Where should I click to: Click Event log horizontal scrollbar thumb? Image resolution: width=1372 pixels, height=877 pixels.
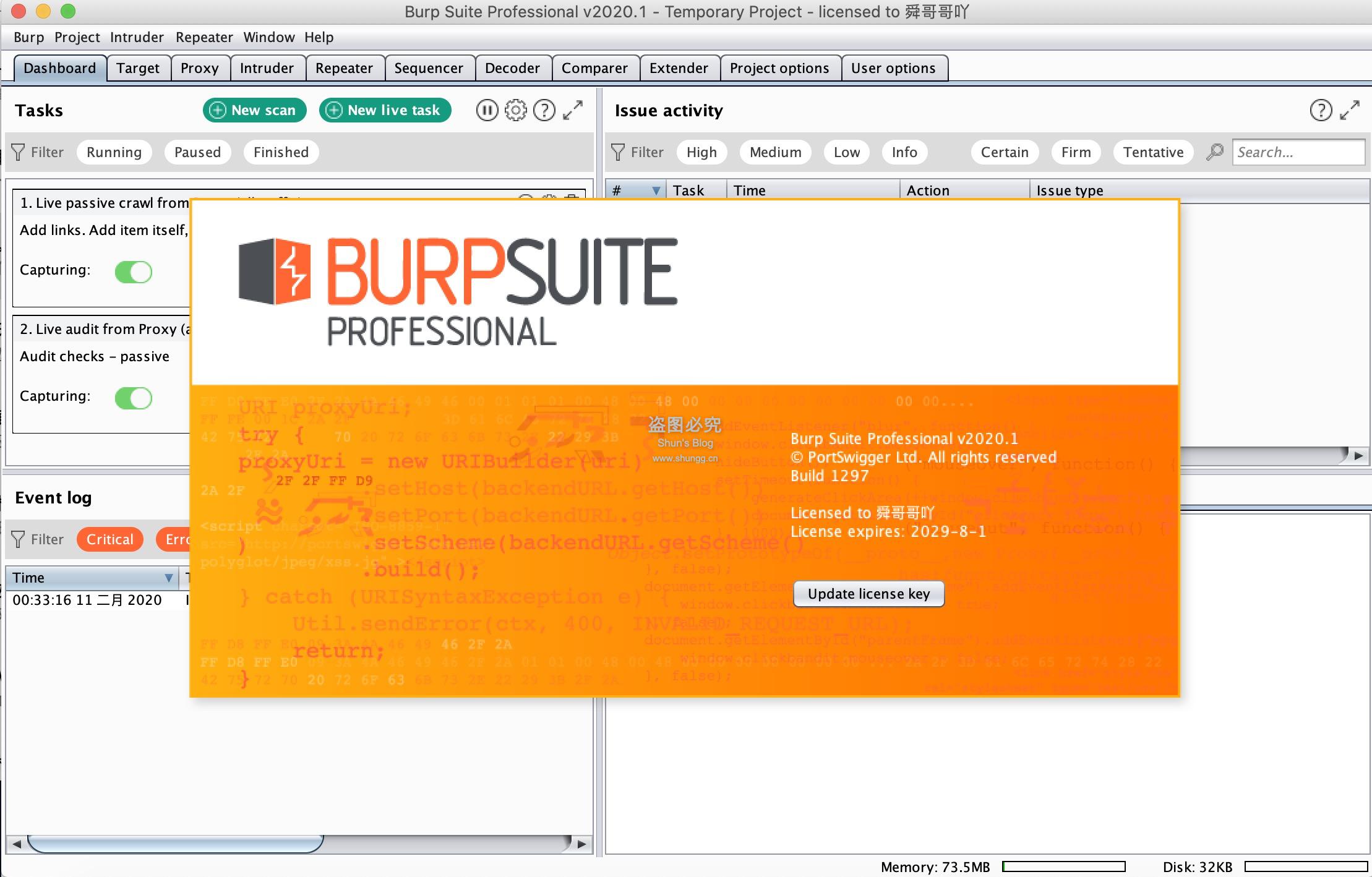pyautogui.click(x=175, y=844)
